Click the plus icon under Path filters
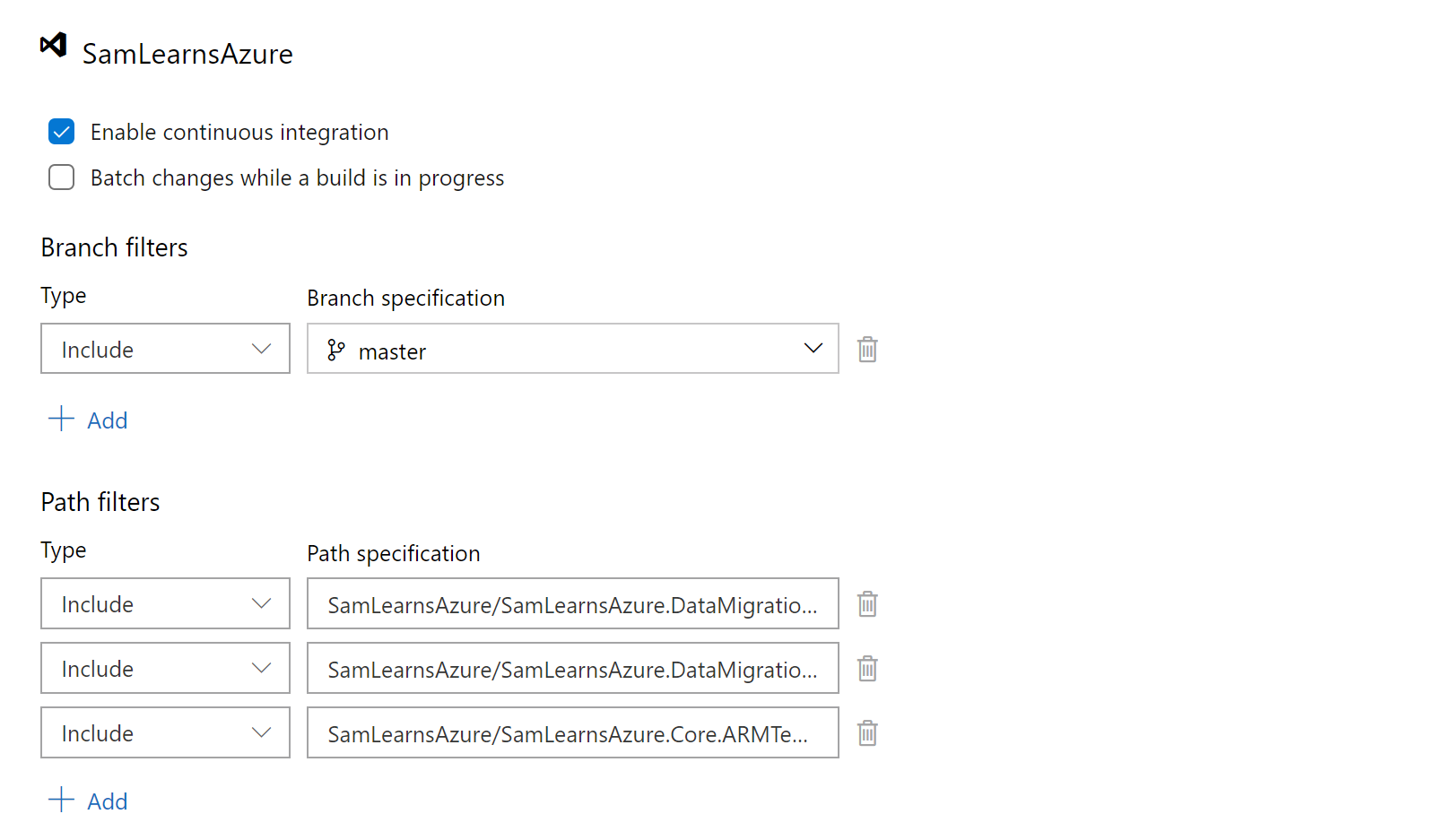The image size is (1435, 840). pyautogui.click(x=61, y=800)
